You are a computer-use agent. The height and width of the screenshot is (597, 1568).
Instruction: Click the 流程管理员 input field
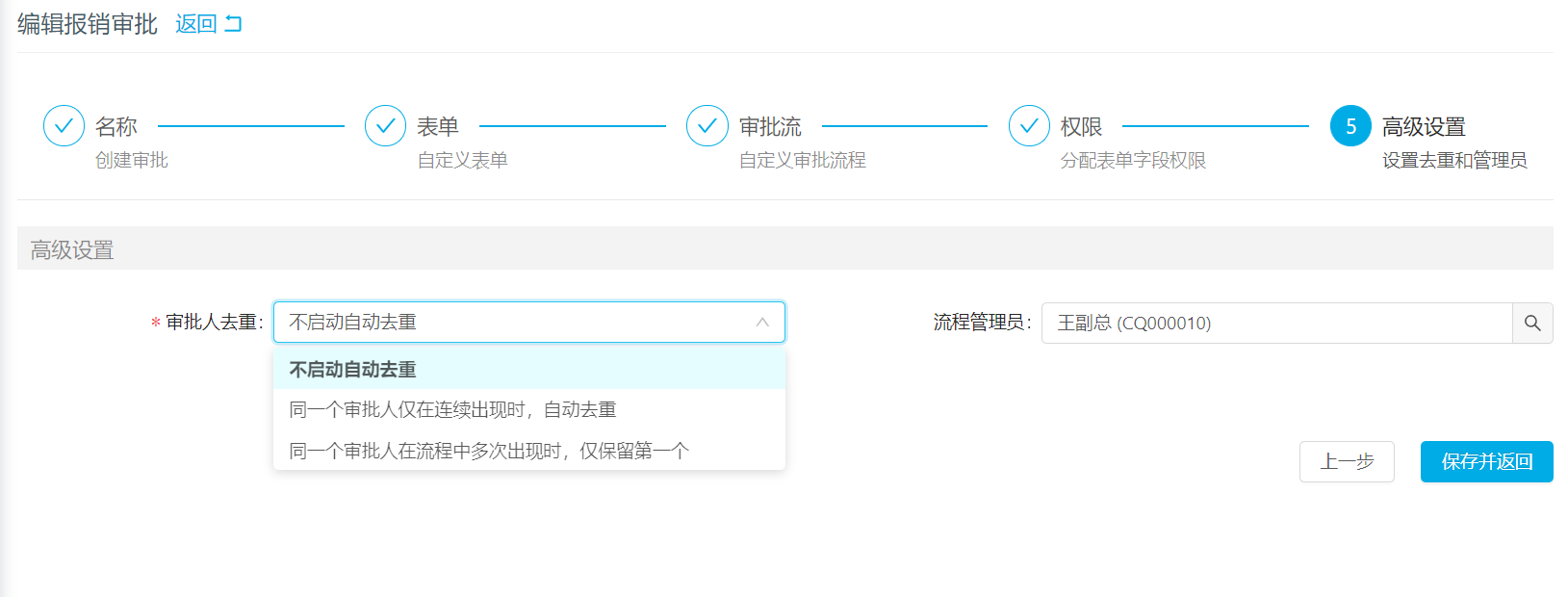pyautogui.click(x=1275, y=324)
